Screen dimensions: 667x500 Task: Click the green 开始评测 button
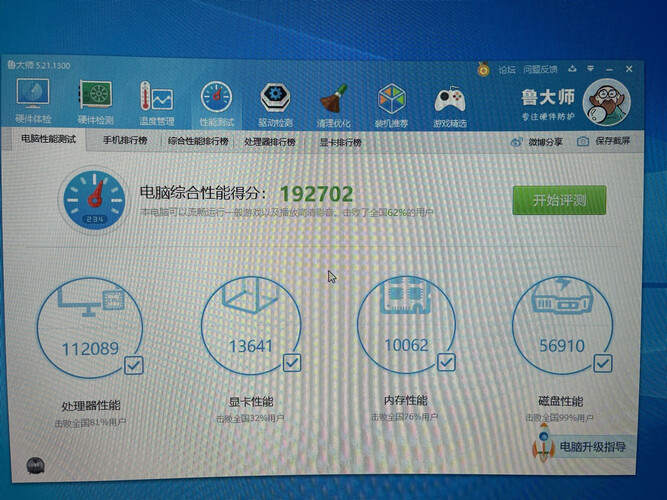click(x=559, y=200)
